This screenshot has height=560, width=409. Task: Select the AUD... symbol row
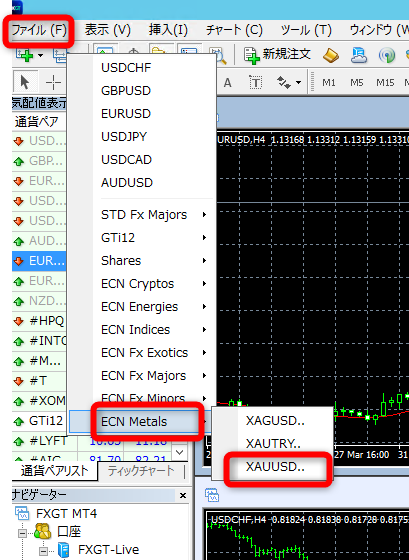(39, 241)
